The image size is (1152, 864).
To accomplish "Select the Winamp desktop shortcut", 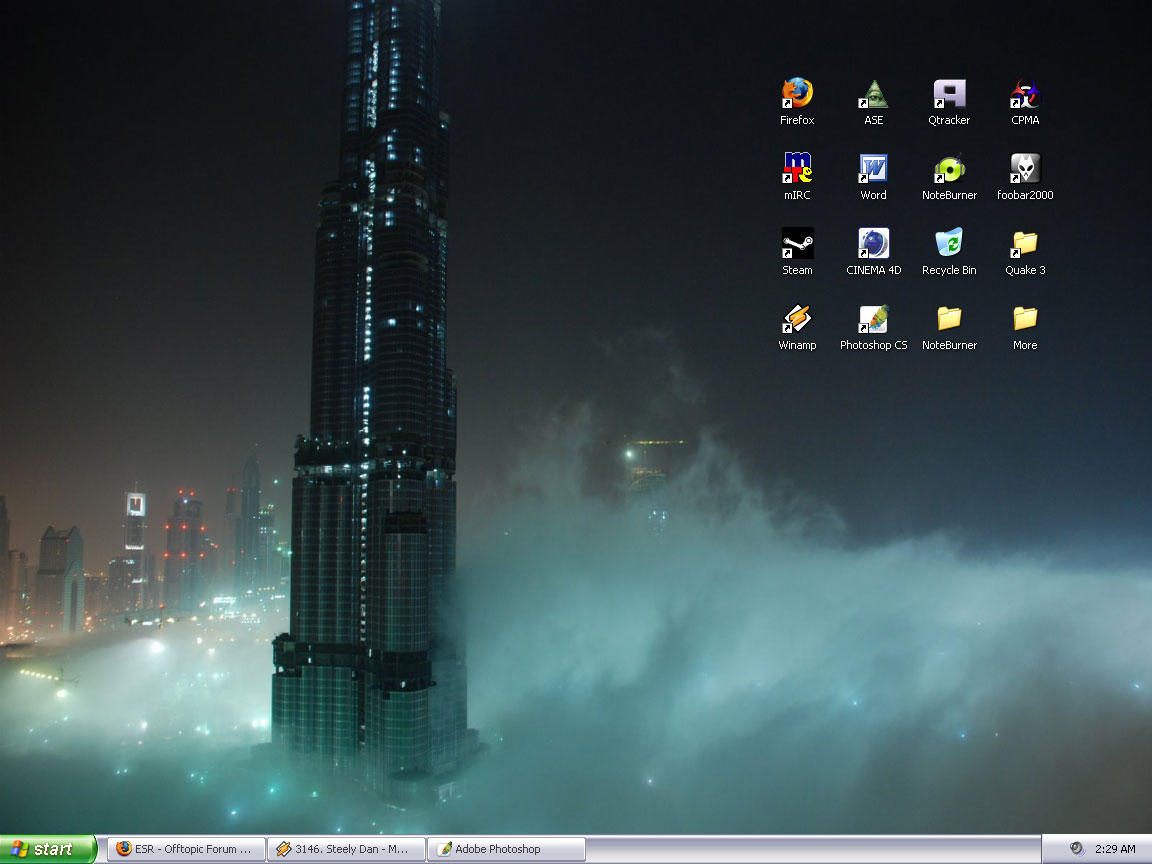I will (x=797, y=319).
